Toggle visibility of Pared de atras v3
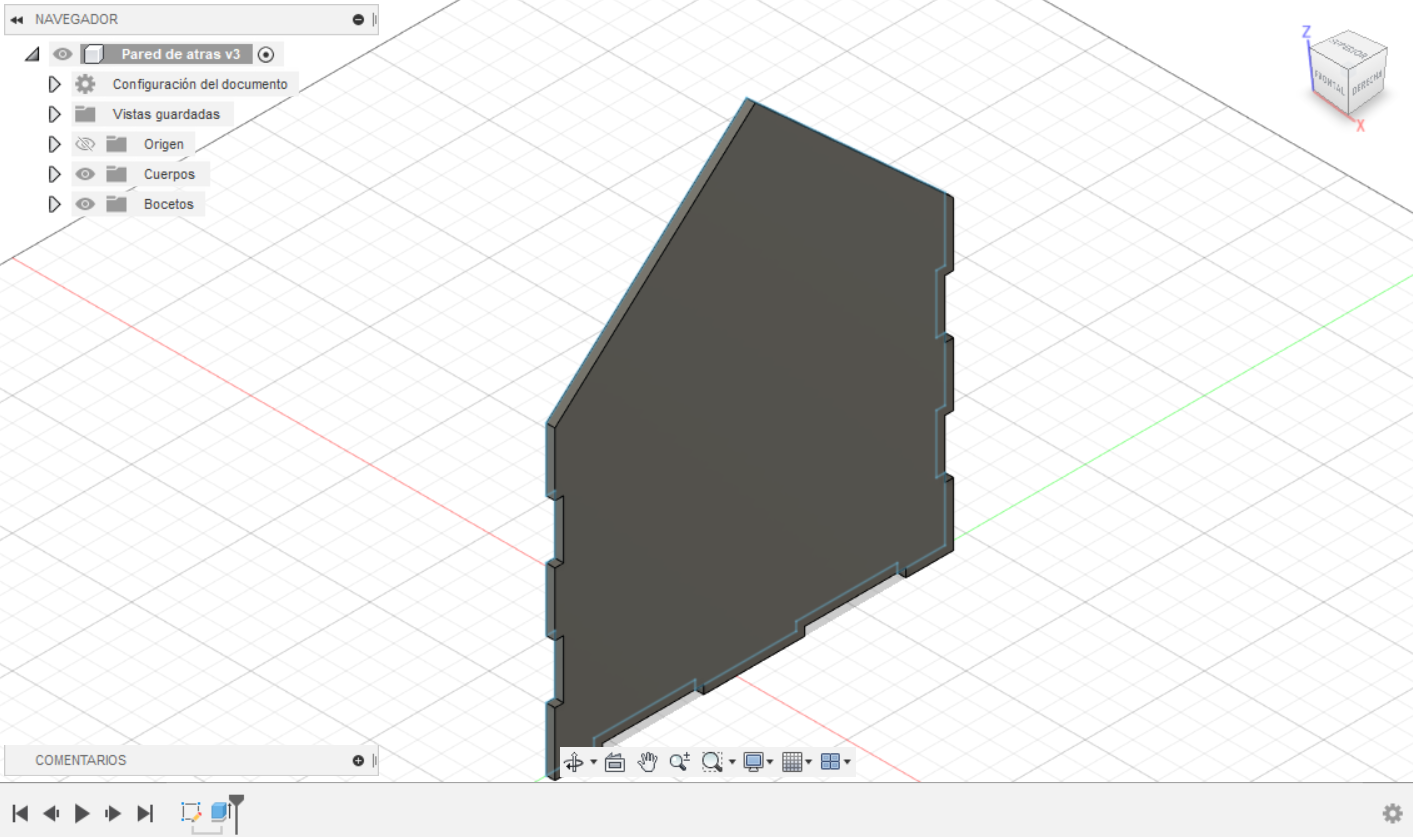This screenshot has height=837, width=1413. click(x=62, y=54)
